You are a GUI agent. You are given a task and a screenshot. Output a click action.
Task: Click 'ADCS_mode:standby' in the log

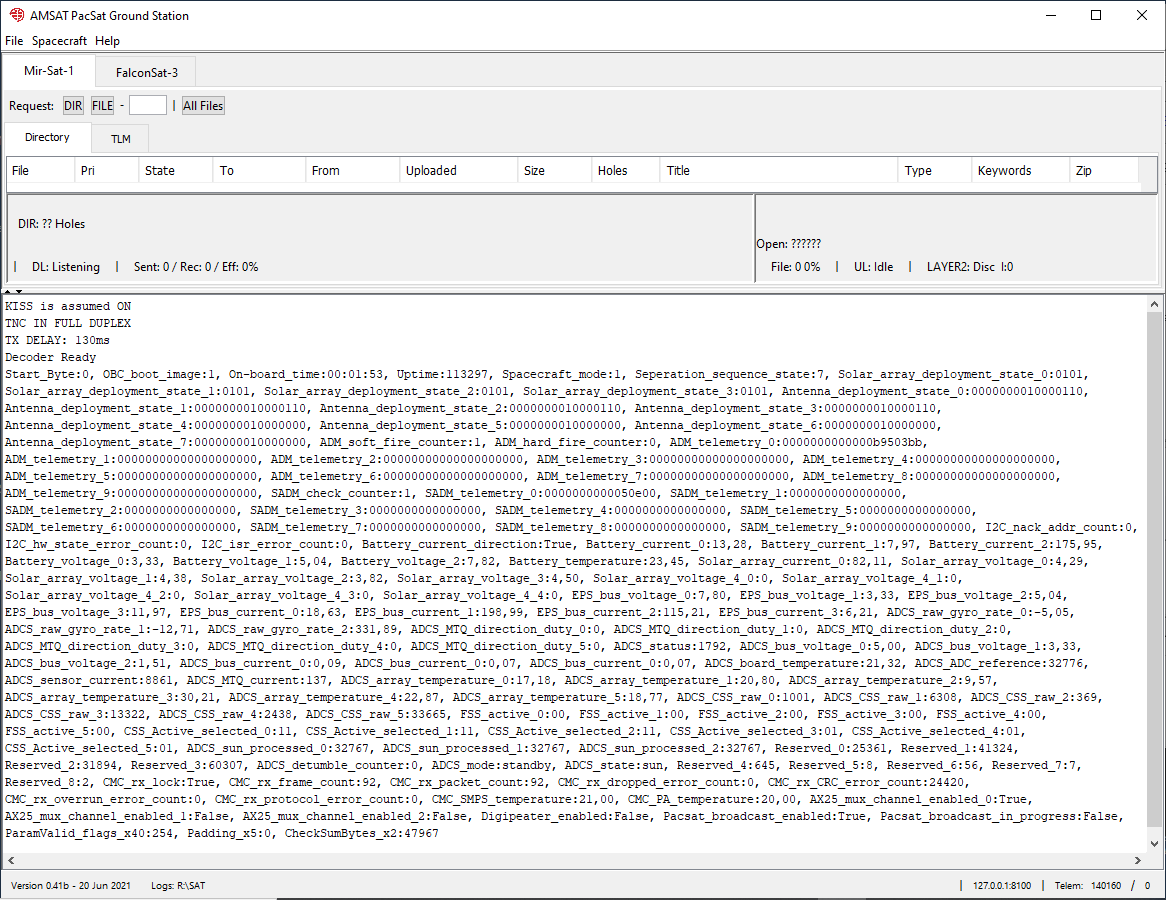[x=492, y=765]
